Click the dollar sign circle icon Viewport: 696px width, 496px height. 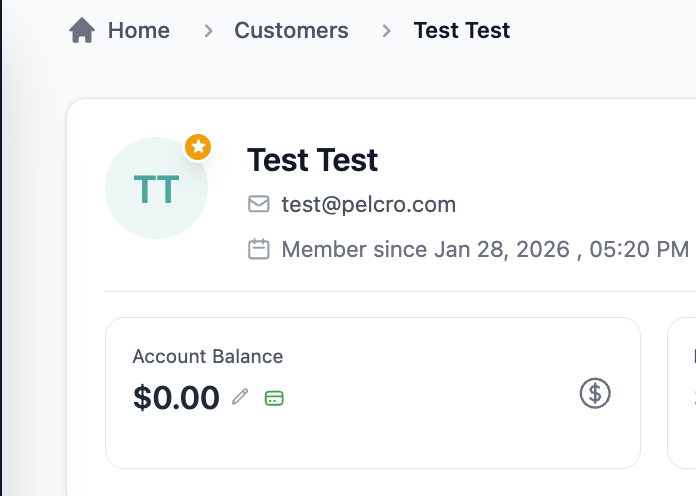(595, 393)
